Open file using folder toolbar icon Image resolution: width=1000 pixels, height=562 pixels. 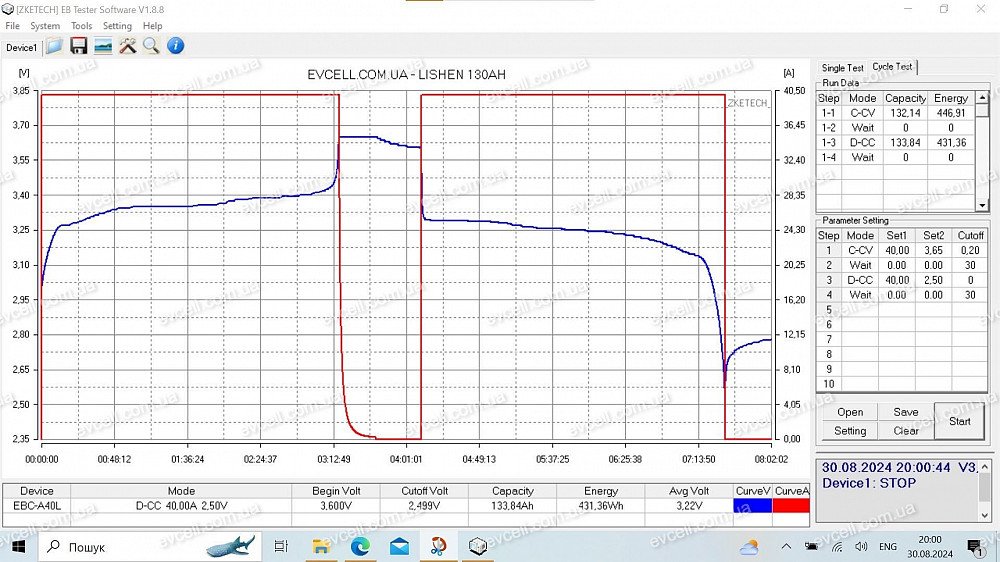54,46
